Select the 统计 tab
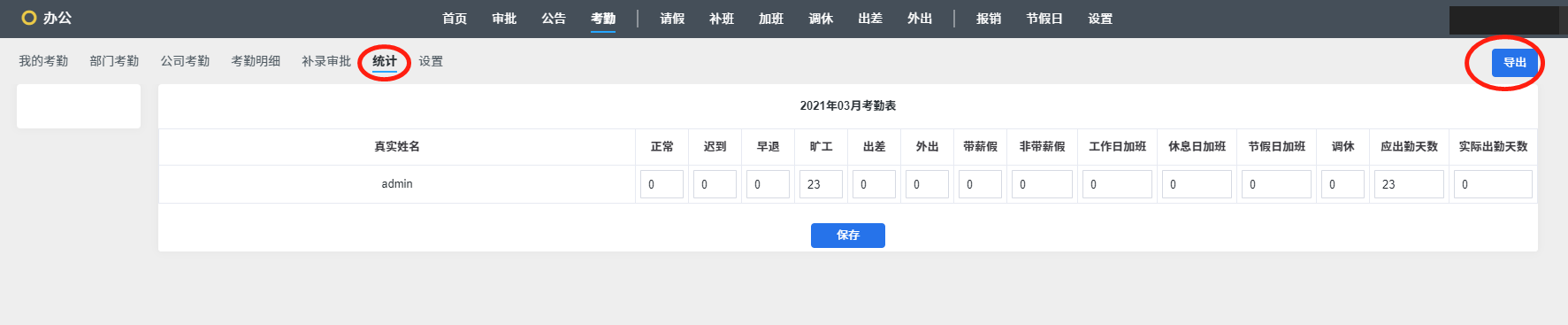1568x325 pixels. 385,61
